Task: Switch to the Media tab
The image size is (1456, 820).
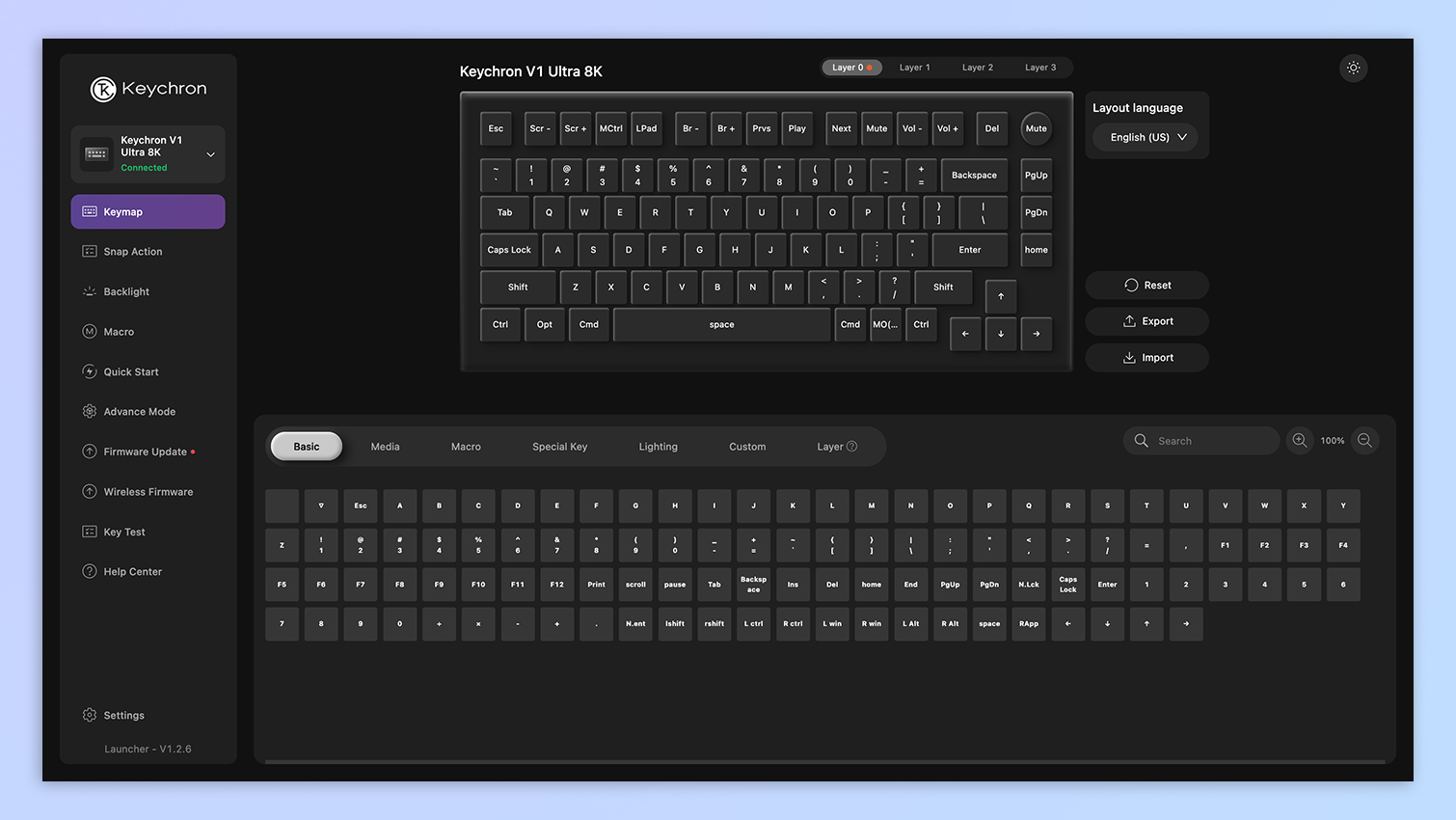Action: pyautogui.click(x=385, y=446)
